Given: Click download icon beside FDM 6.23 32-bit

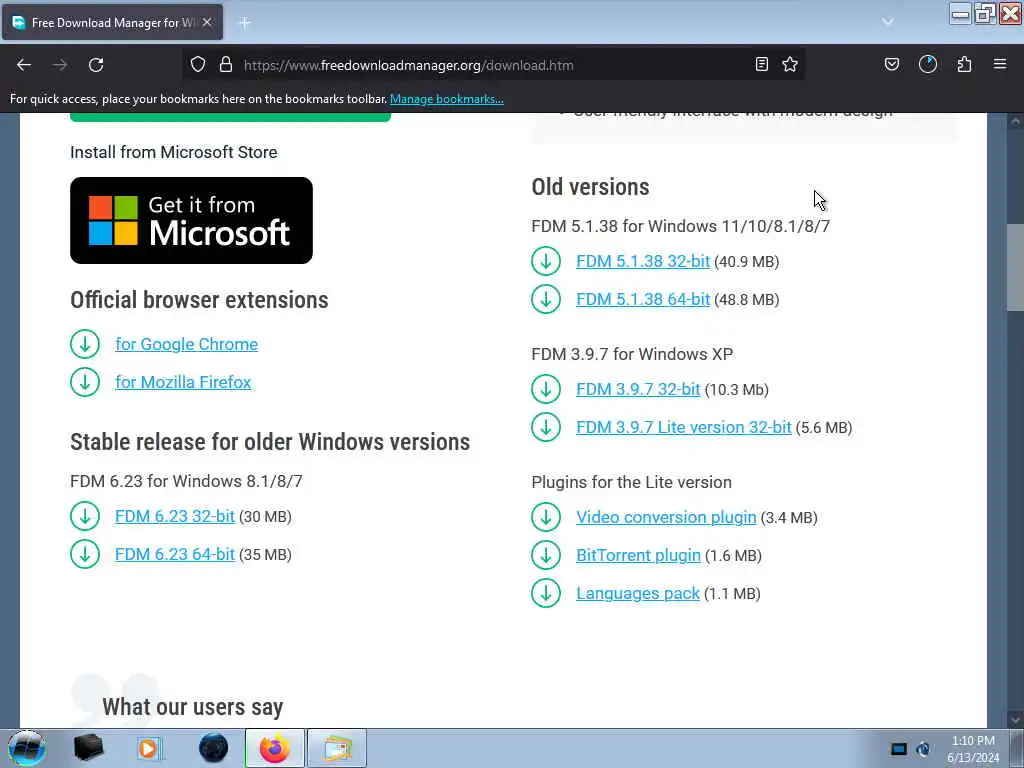Looking at the screenshot, I should (85, 517).
